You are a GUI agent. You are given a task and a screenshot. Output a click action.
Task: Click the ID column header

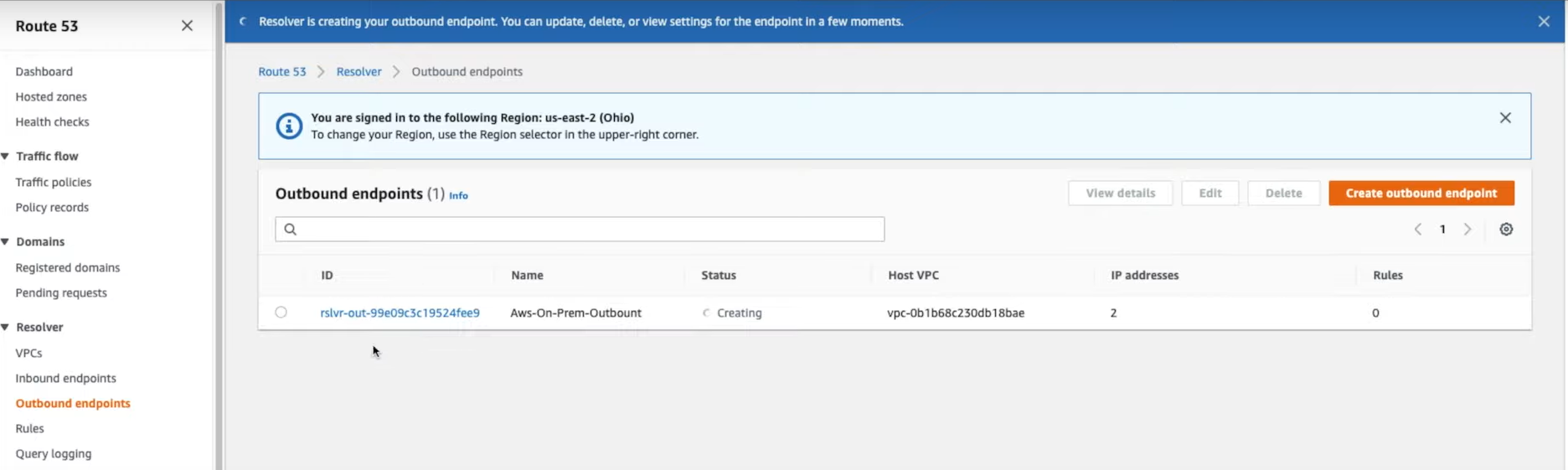point(327,276)
